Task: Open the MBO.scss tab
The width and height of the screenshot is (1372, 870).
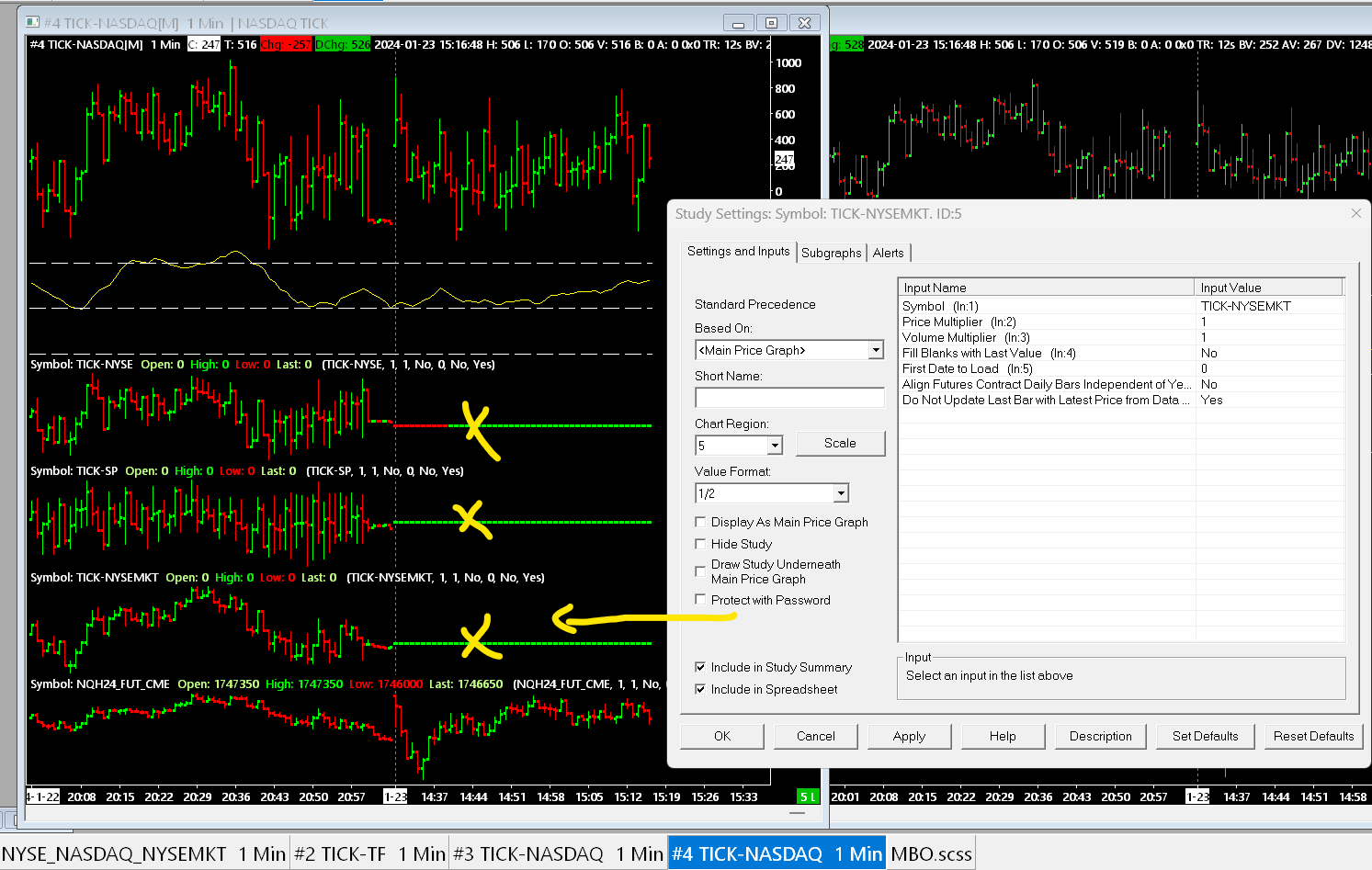Action: coord(931,854)
